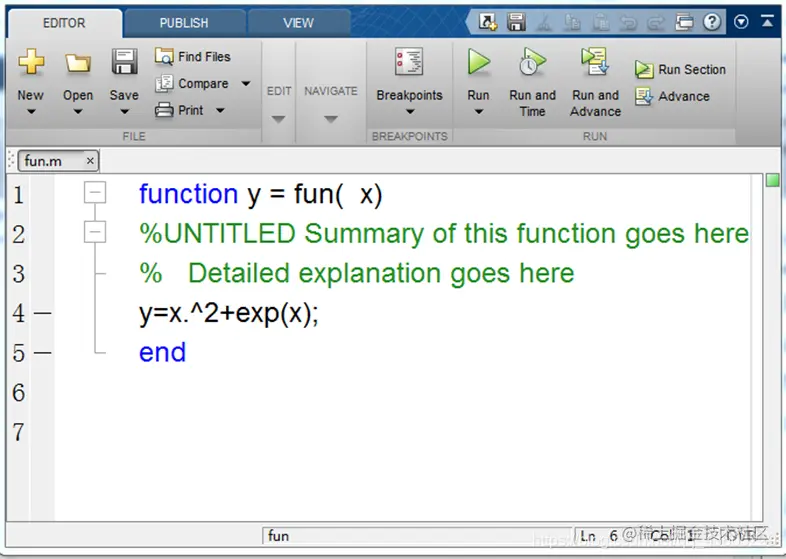Click the Find Files icon
Viewport: 786px width, 559px height.
tap(164, 56)
